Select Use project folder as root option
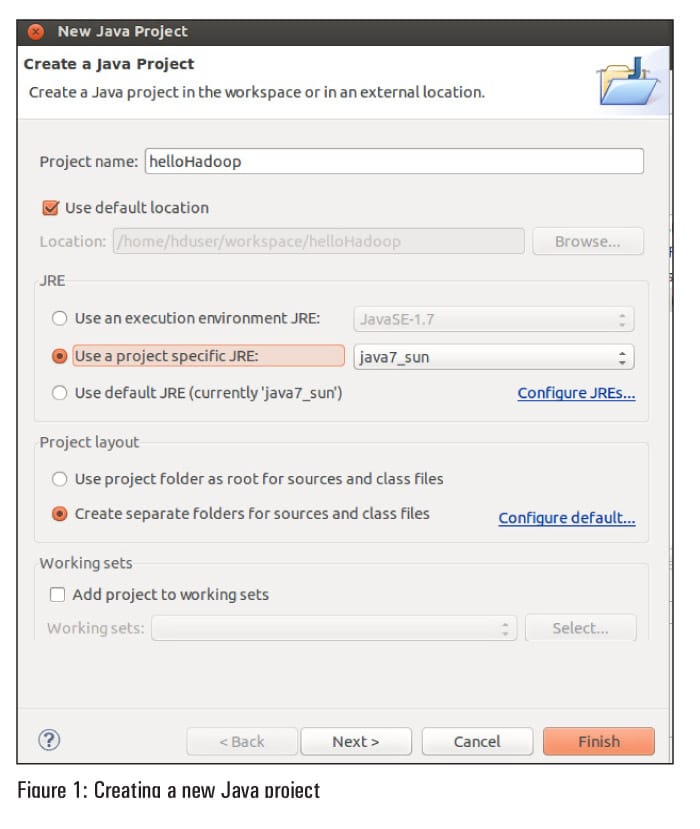This screenshot has height=829, width=700. [59, 479]
